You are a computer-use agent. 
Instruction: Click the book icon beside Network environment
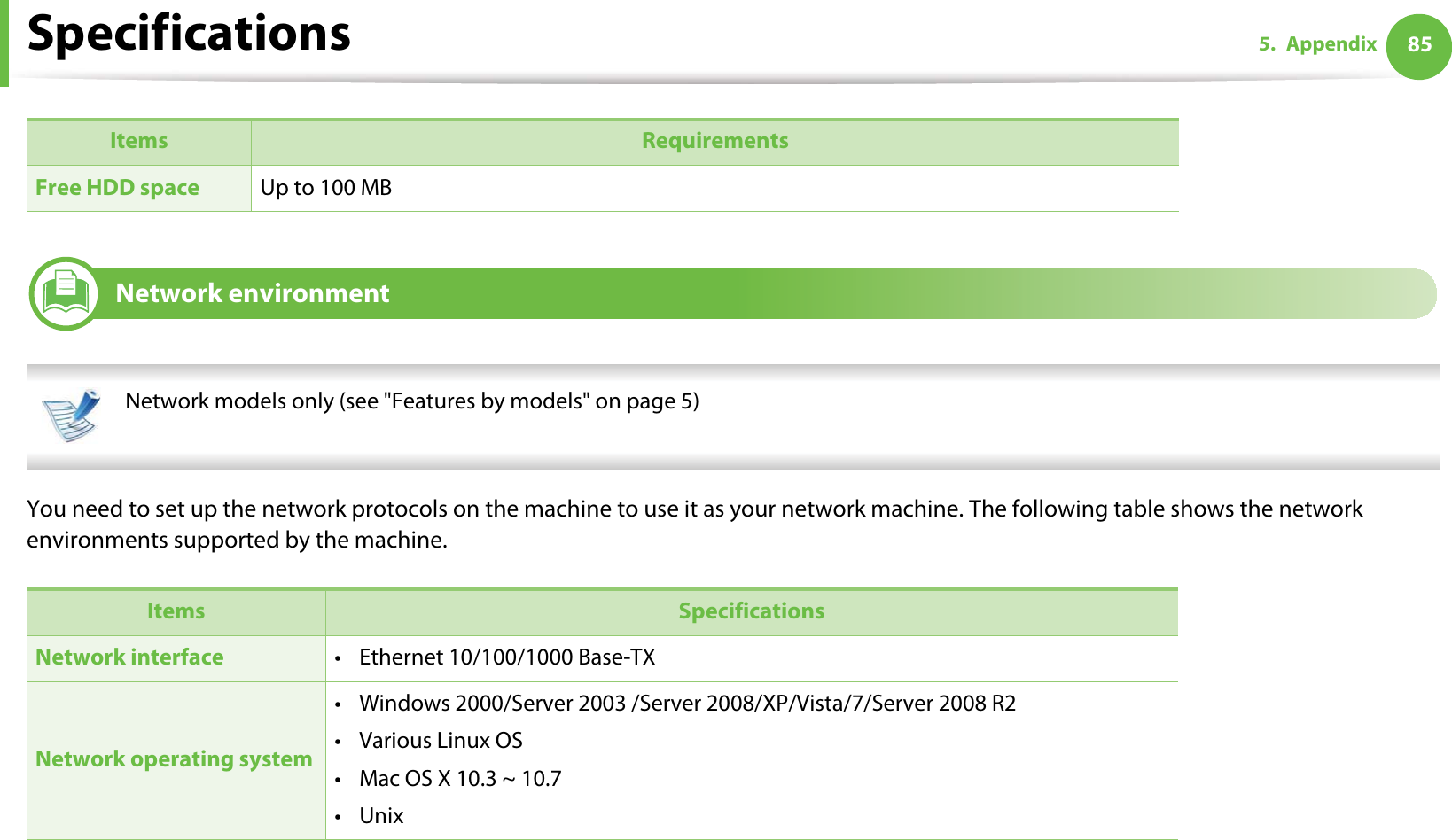click(x=65, y=293)
